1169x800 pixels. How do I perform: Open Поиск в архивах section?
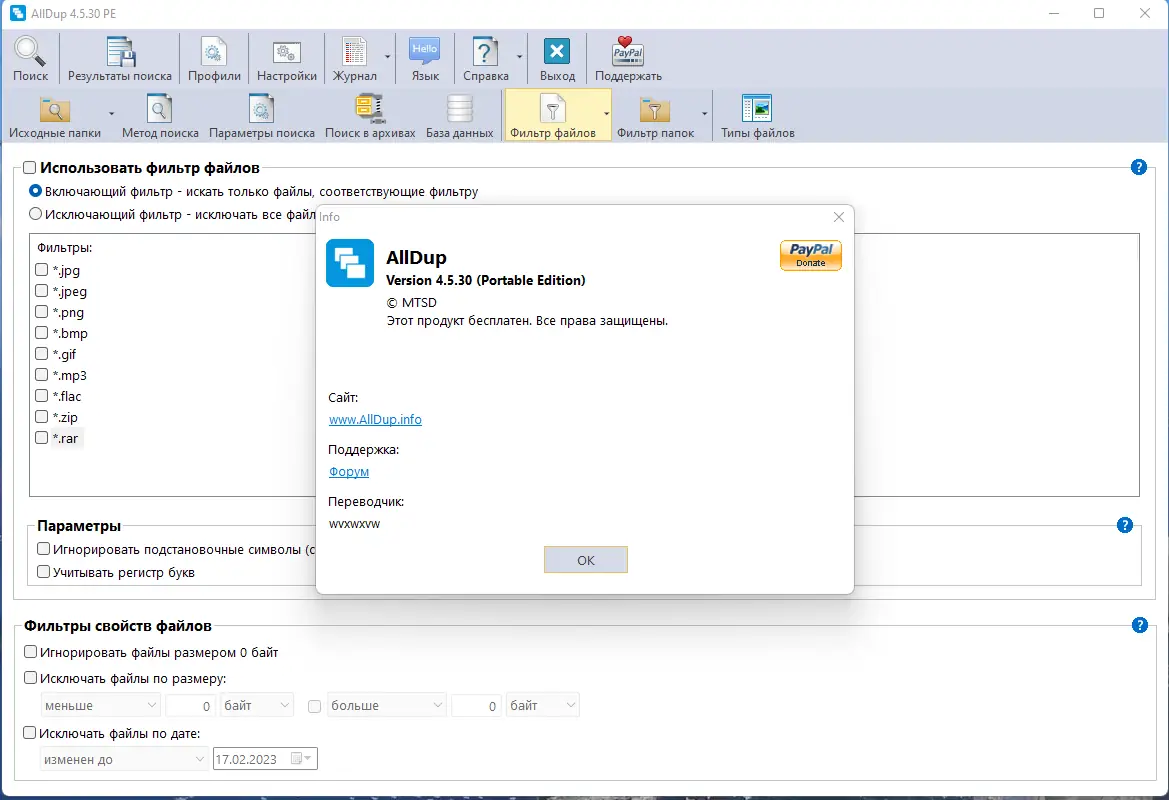370,116
